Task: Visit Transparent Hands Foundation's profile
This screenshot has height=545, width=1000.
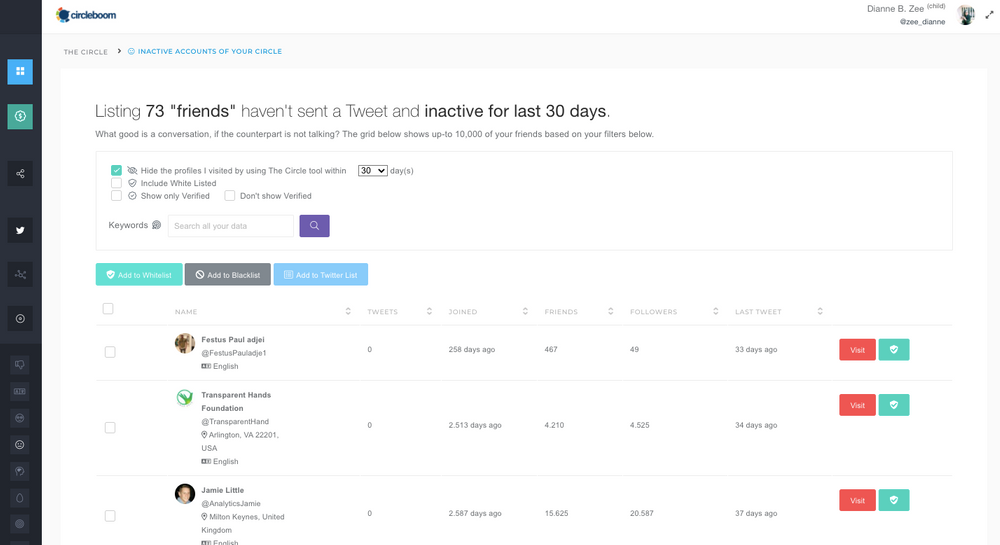Action: pos(857,405)
